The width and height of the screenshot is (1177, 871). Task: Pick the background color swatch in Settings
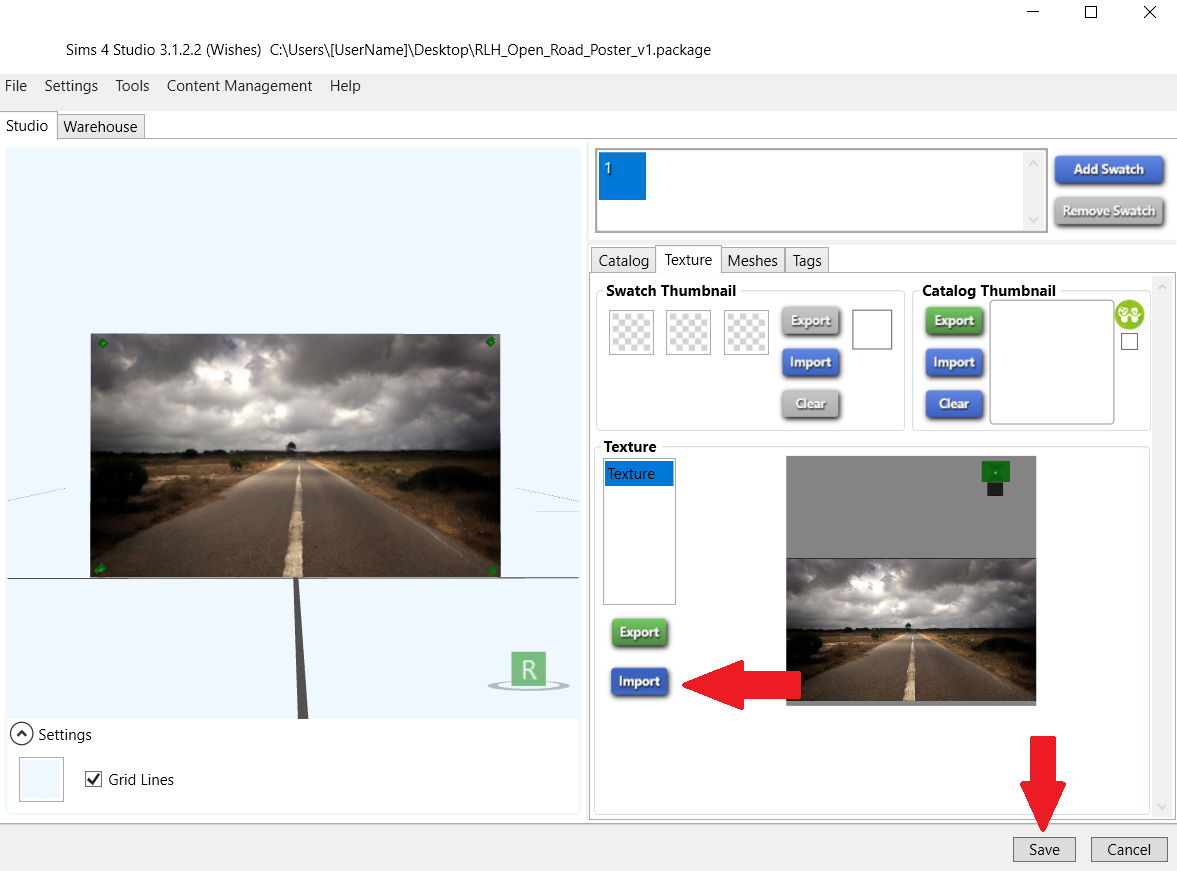point(41,779)
